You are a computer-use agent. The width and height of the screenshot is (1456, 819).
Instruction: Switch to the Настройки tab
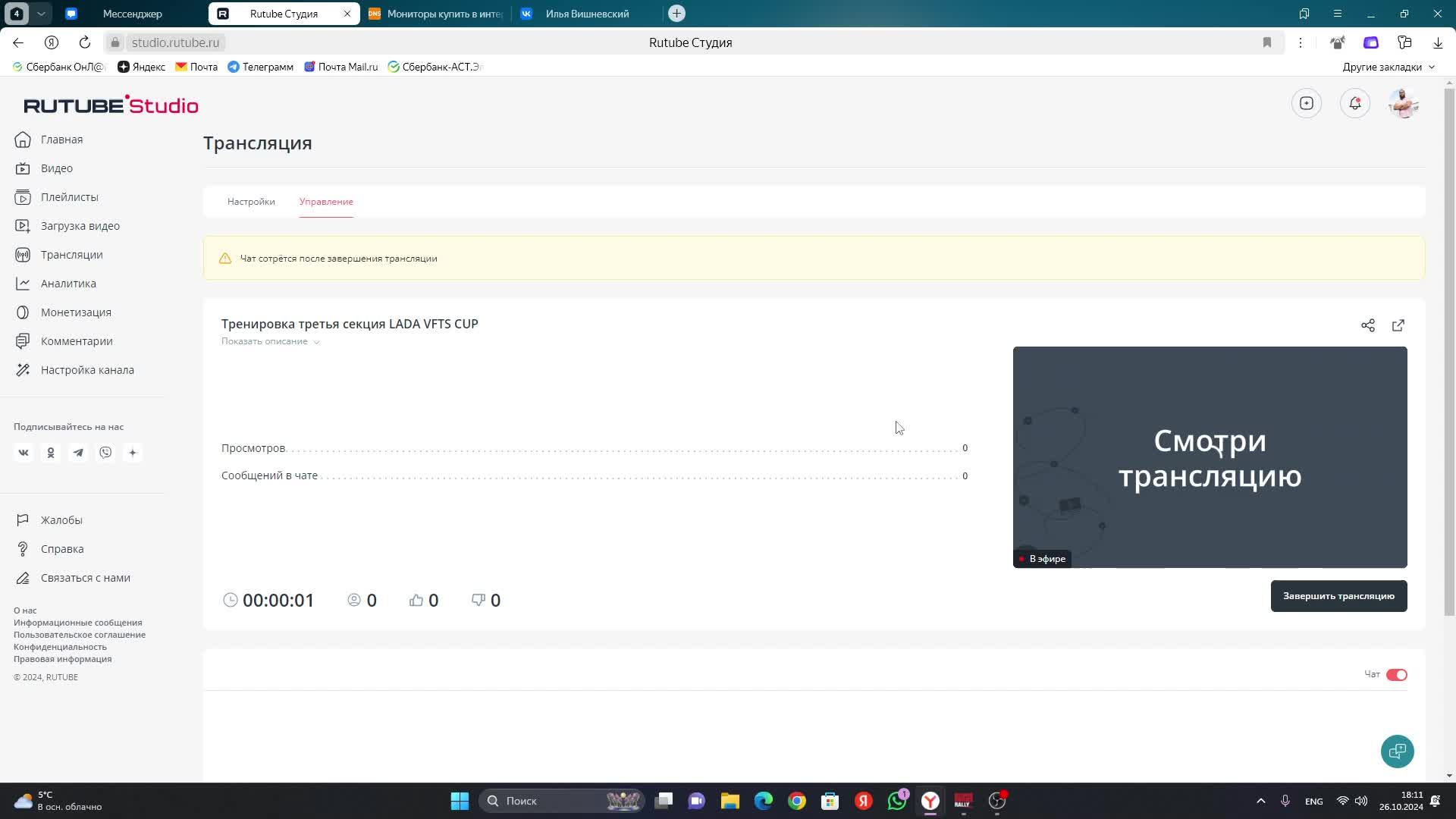(251, 202)
